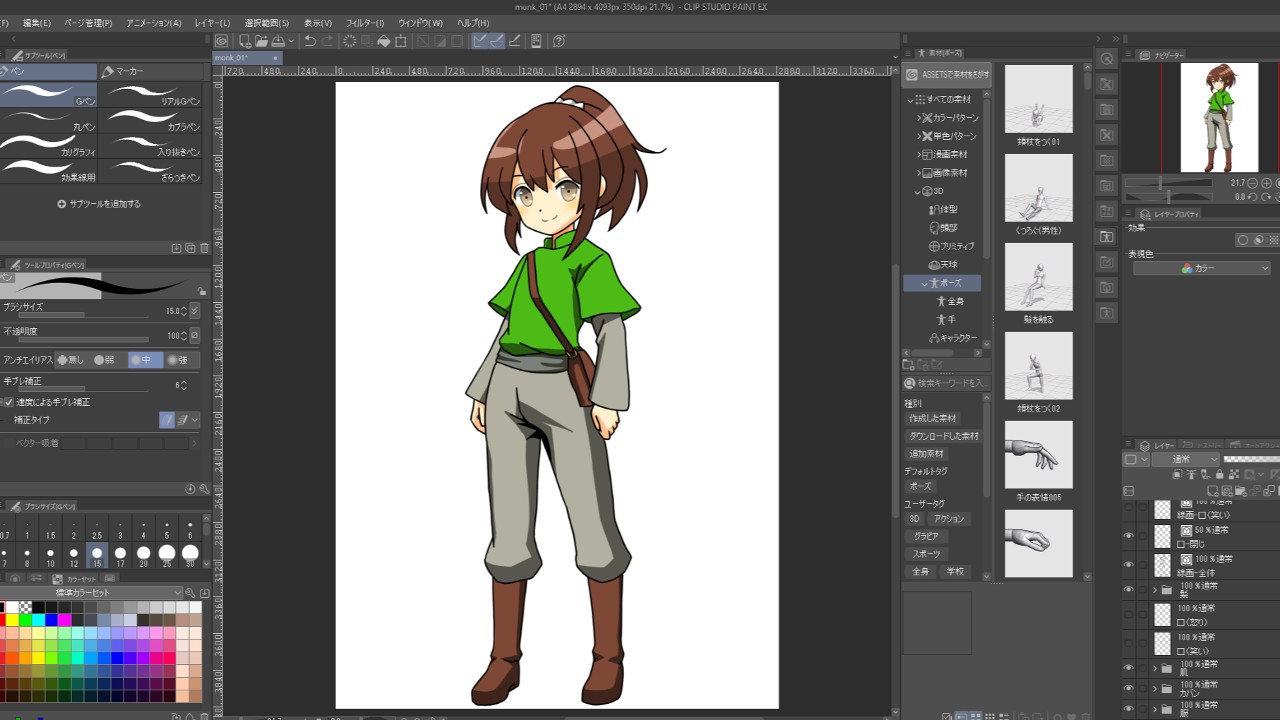Click the 検索キーワード search field
This screenshot has width=1280, height=720.
(x=947, y=383)
